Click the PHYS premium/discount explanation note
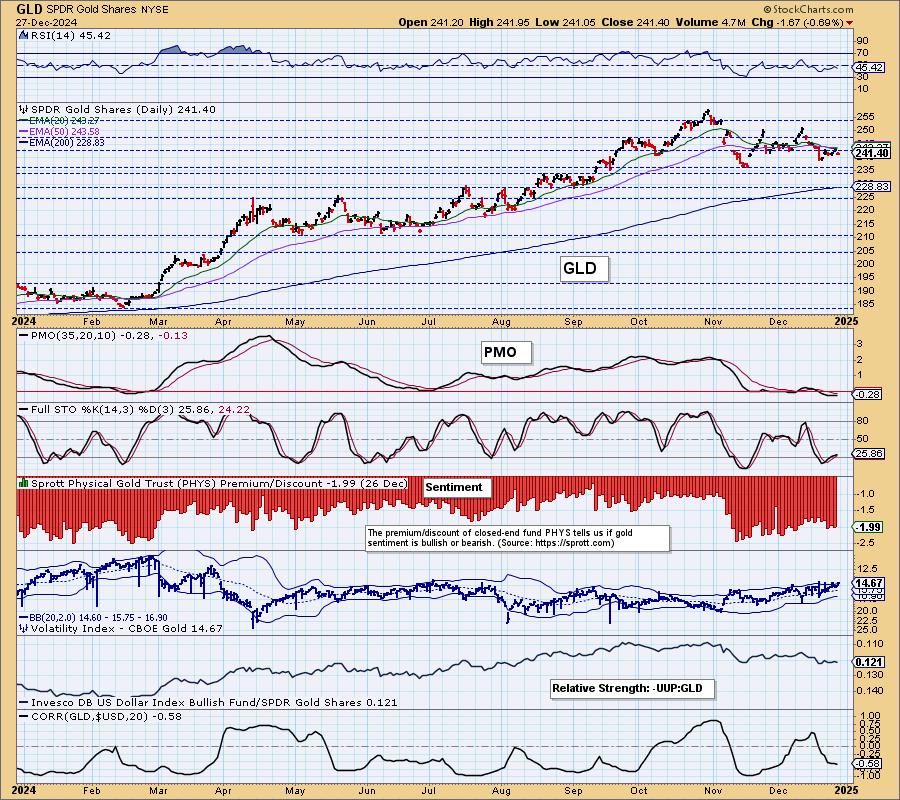The height and width of the screenshot is (800, 900). pos(517,538)
